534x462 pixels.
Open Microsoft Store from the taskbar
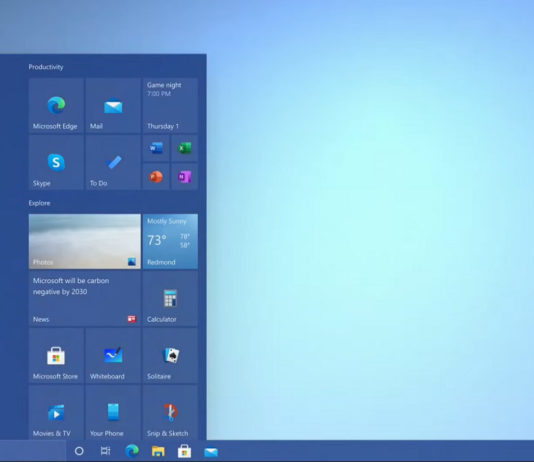[x=184, y=451]
